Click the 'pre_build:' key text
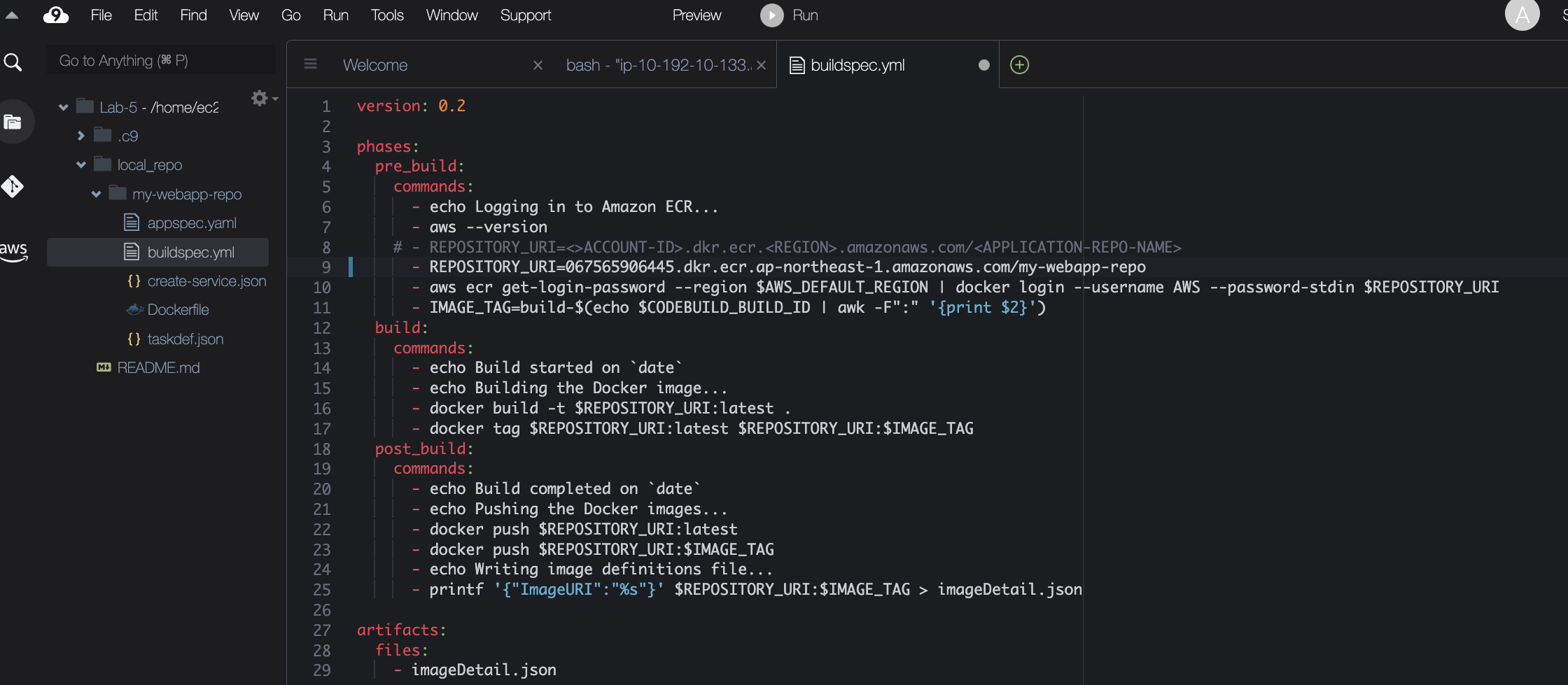The height and width of the screenshot is (685, 1568). click(x=419, y=167)
